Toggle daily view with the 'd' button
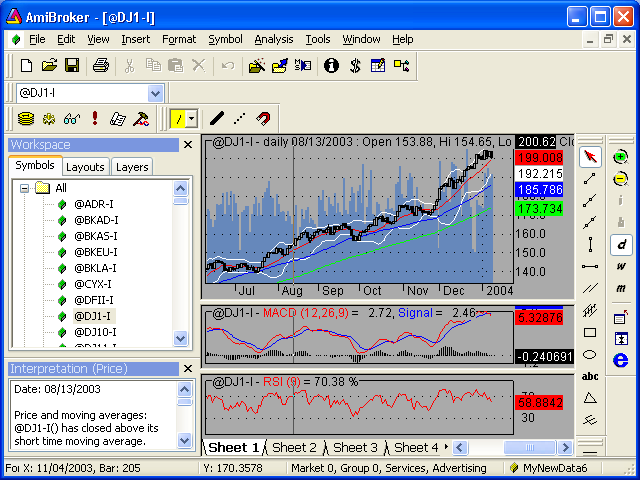This screenshot has height=480, width=640. coord(621,244)
